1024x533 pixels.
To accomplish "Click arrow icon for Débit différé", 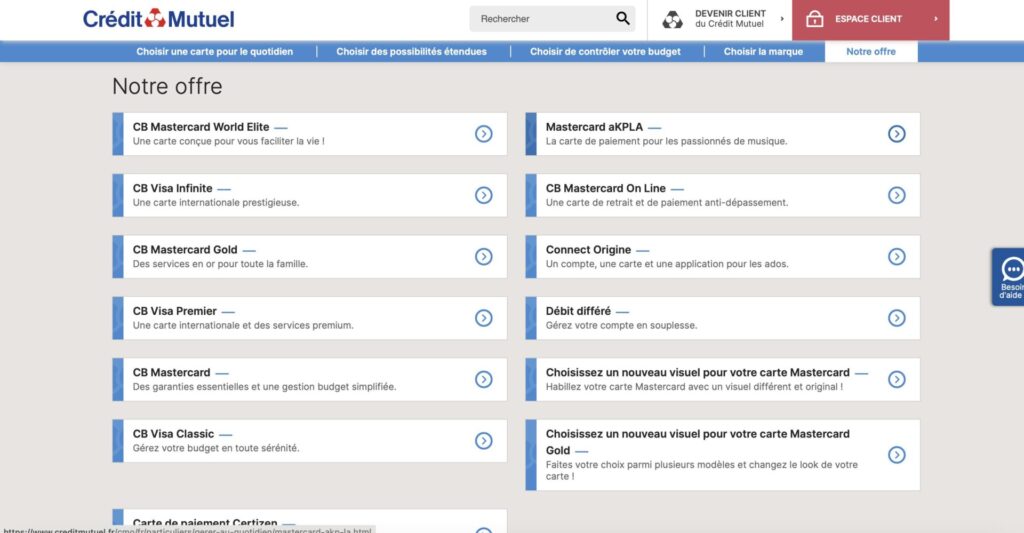I will tap(897, 318).
